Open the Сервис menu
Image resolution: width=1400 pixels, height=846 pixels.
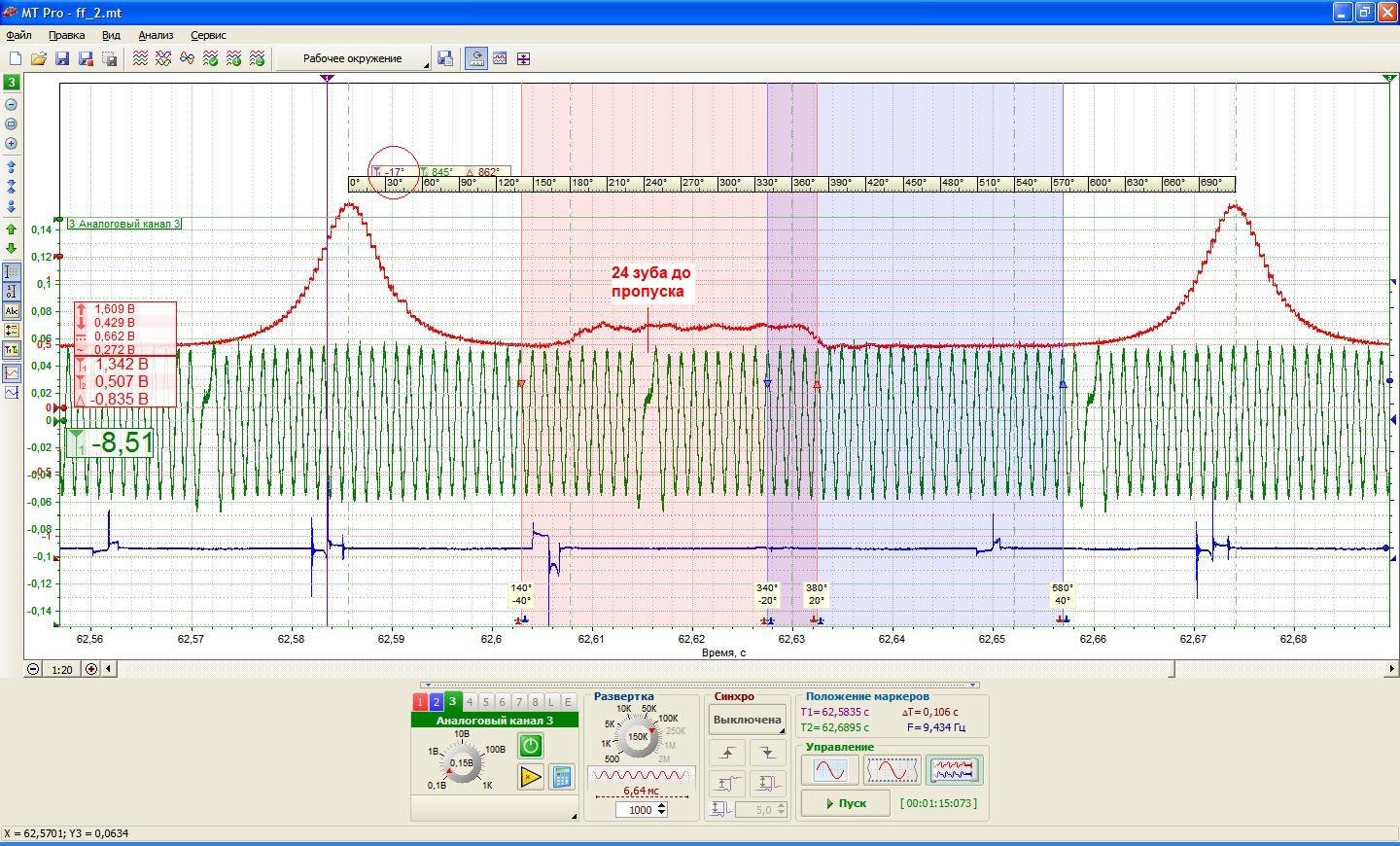click(208, 35)
